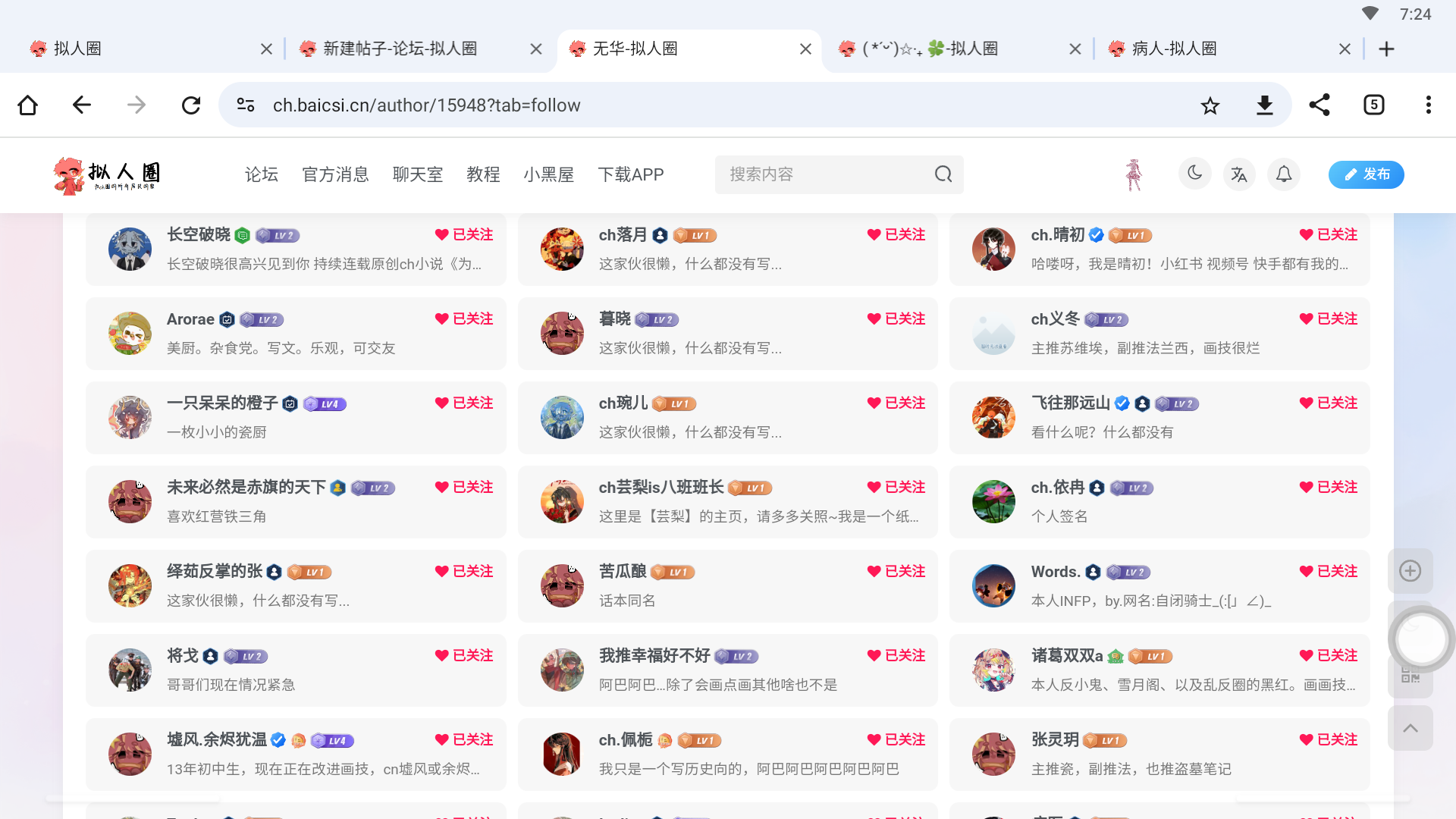Screen dimensions: 1456x819
Task: Click 绎茹反掌的张 user name
Action: click(x=215, y=572)
